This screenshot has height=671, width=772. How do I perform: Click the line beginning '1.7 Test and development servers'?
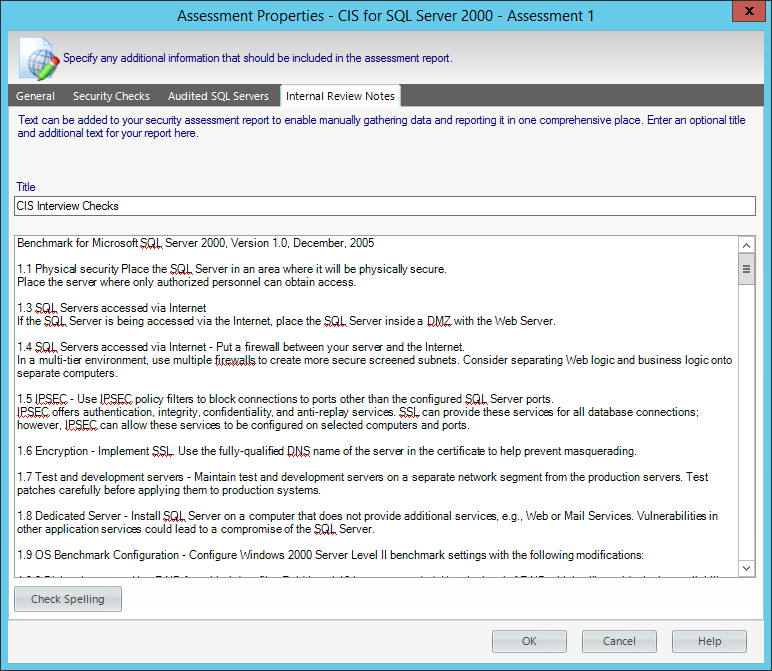pos(362,477)
